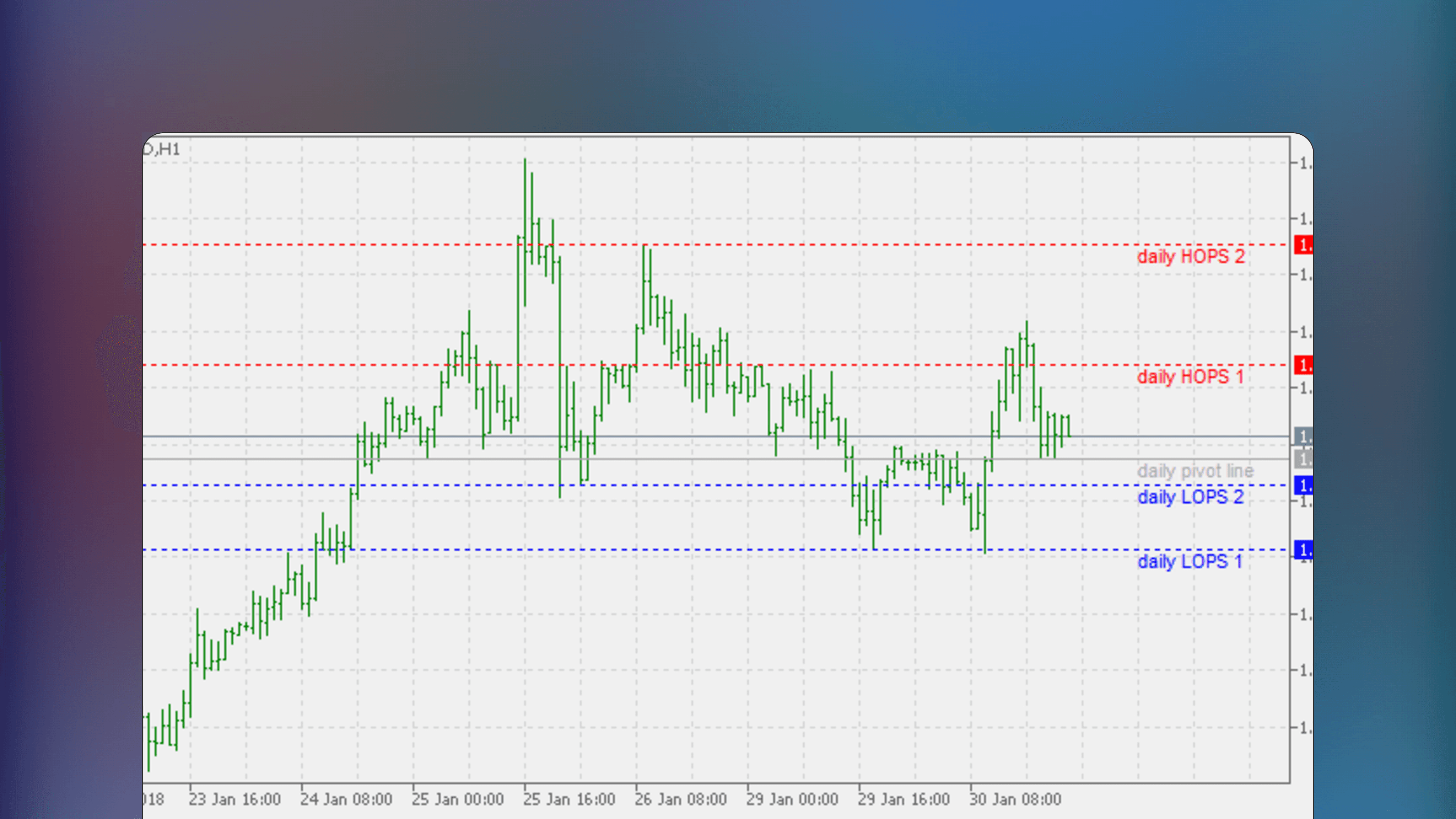Click the blue dashed LOPS 2 line
Screen dimensions: 1456x819
[x=396, y=485]
